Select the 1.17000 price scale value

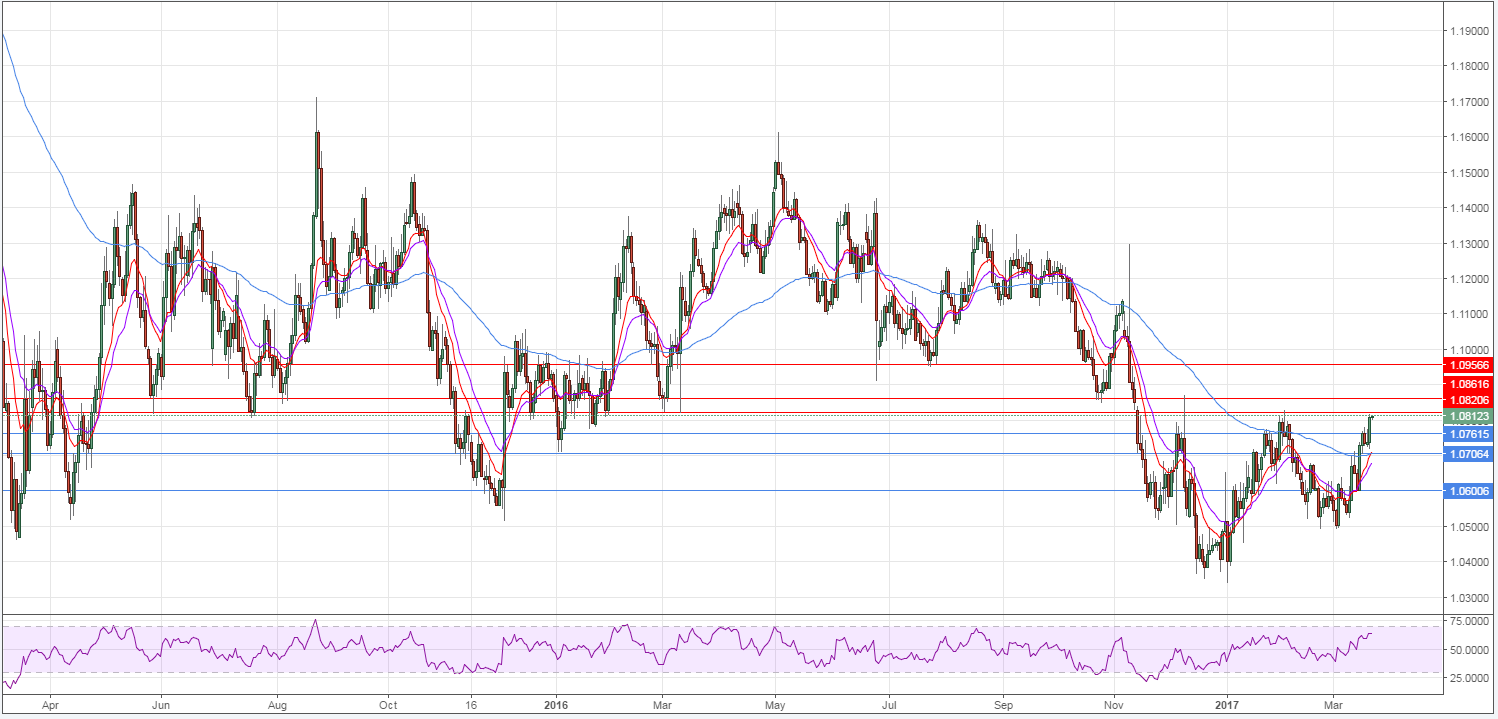1472,102
